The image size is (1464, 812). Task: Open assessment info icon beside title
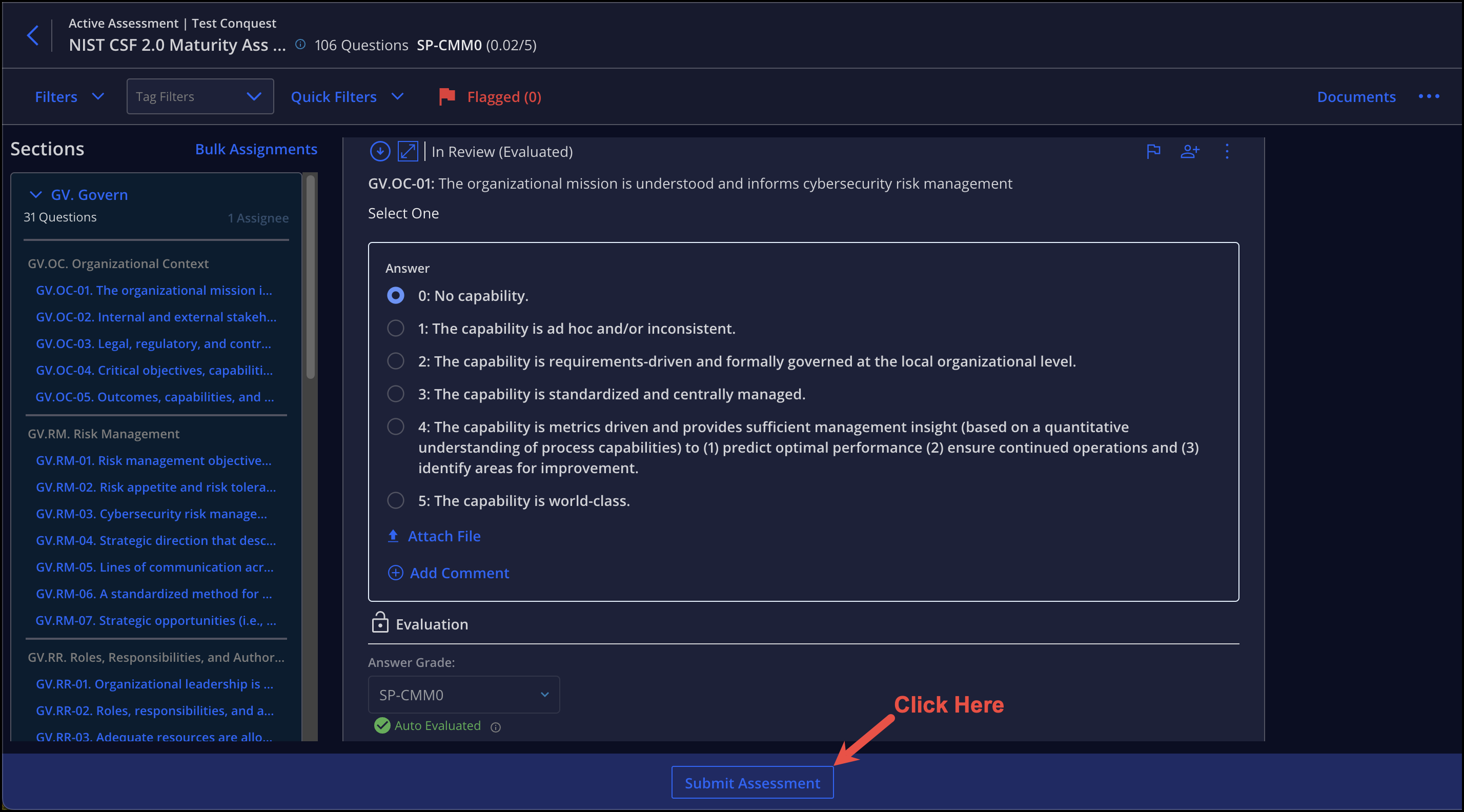tap(300, 44)
